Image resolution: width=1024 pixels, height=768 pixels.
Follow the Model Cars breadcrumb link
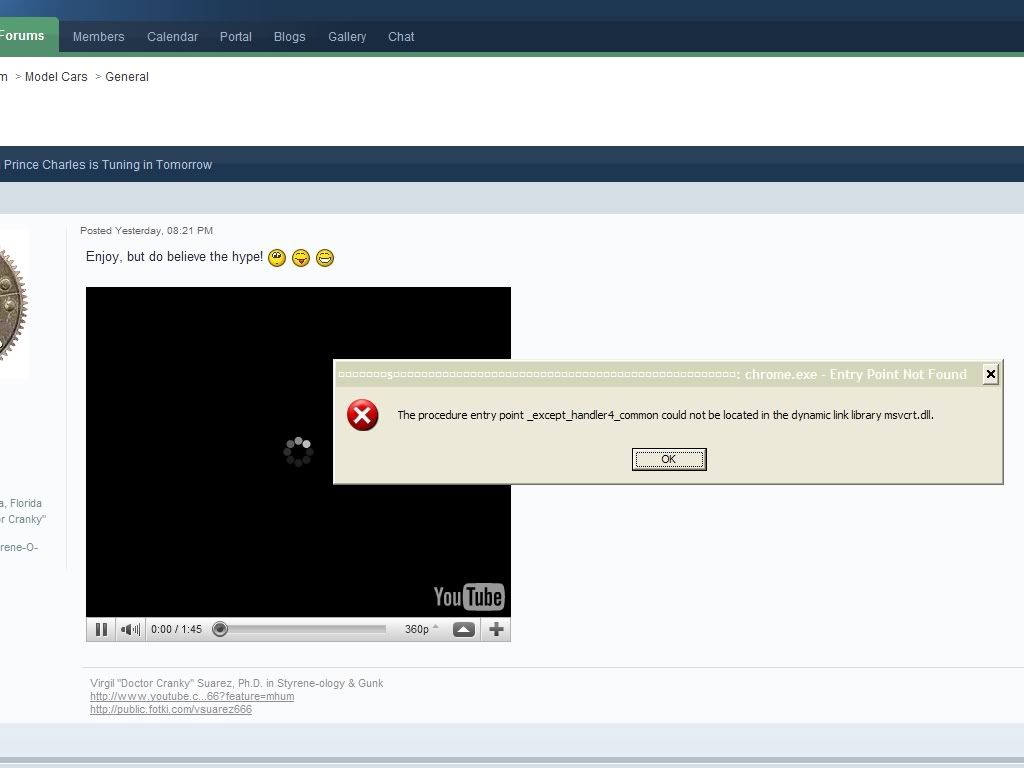[x=56, y=76]
